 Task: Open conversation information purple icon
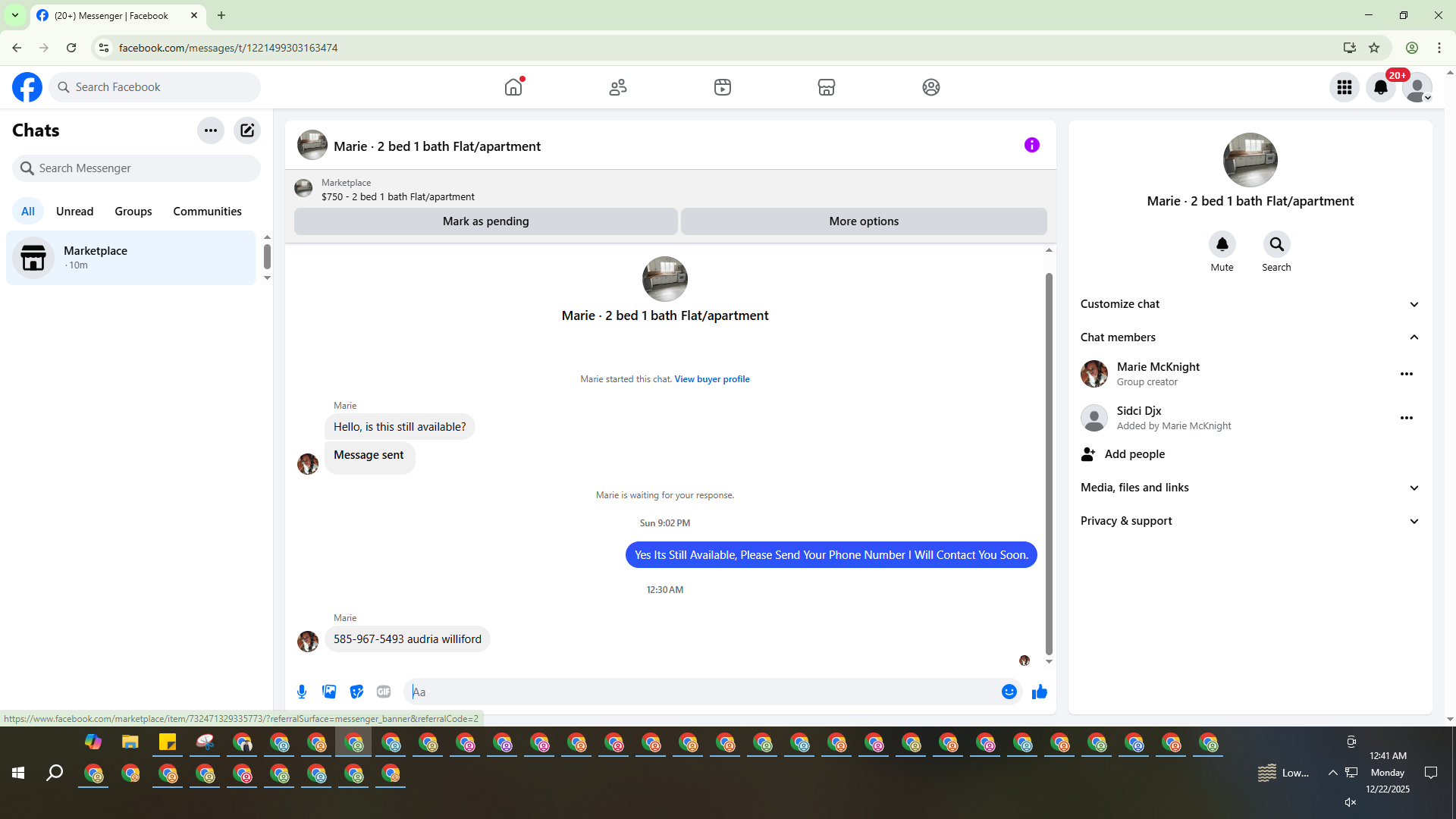[1032, 145]
